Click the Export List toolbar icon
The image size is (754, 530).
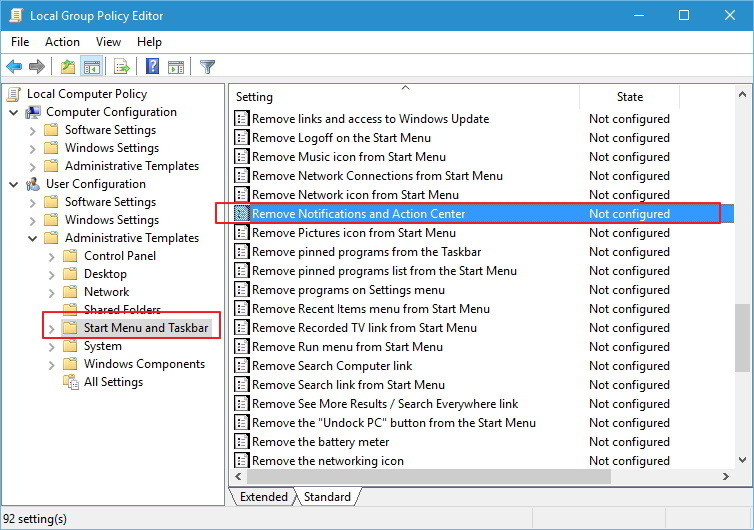tap(122, 66)
